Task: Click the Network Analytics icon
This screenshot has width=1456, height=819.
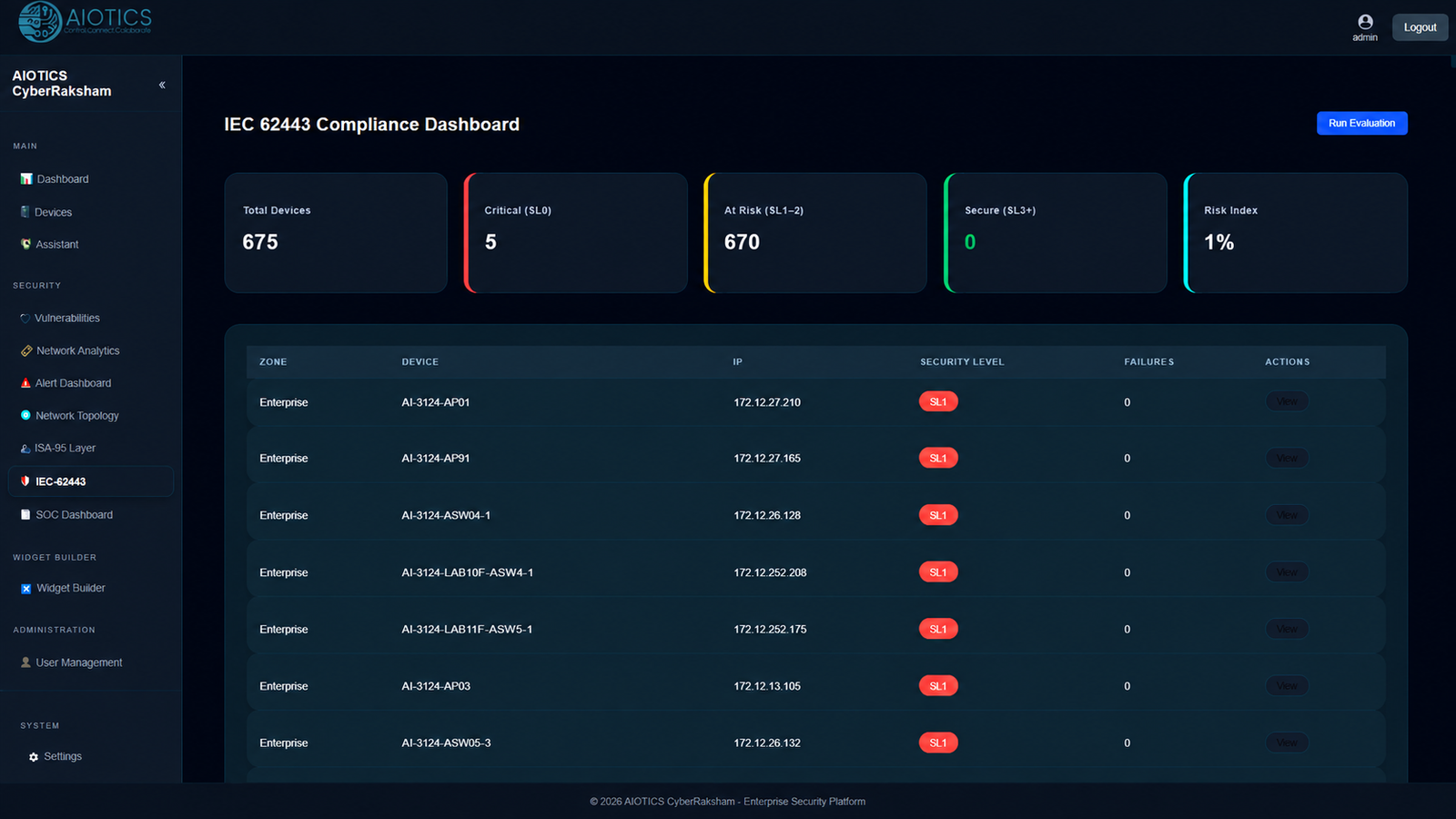Action: pyautogui.click(x=26, y=350)
